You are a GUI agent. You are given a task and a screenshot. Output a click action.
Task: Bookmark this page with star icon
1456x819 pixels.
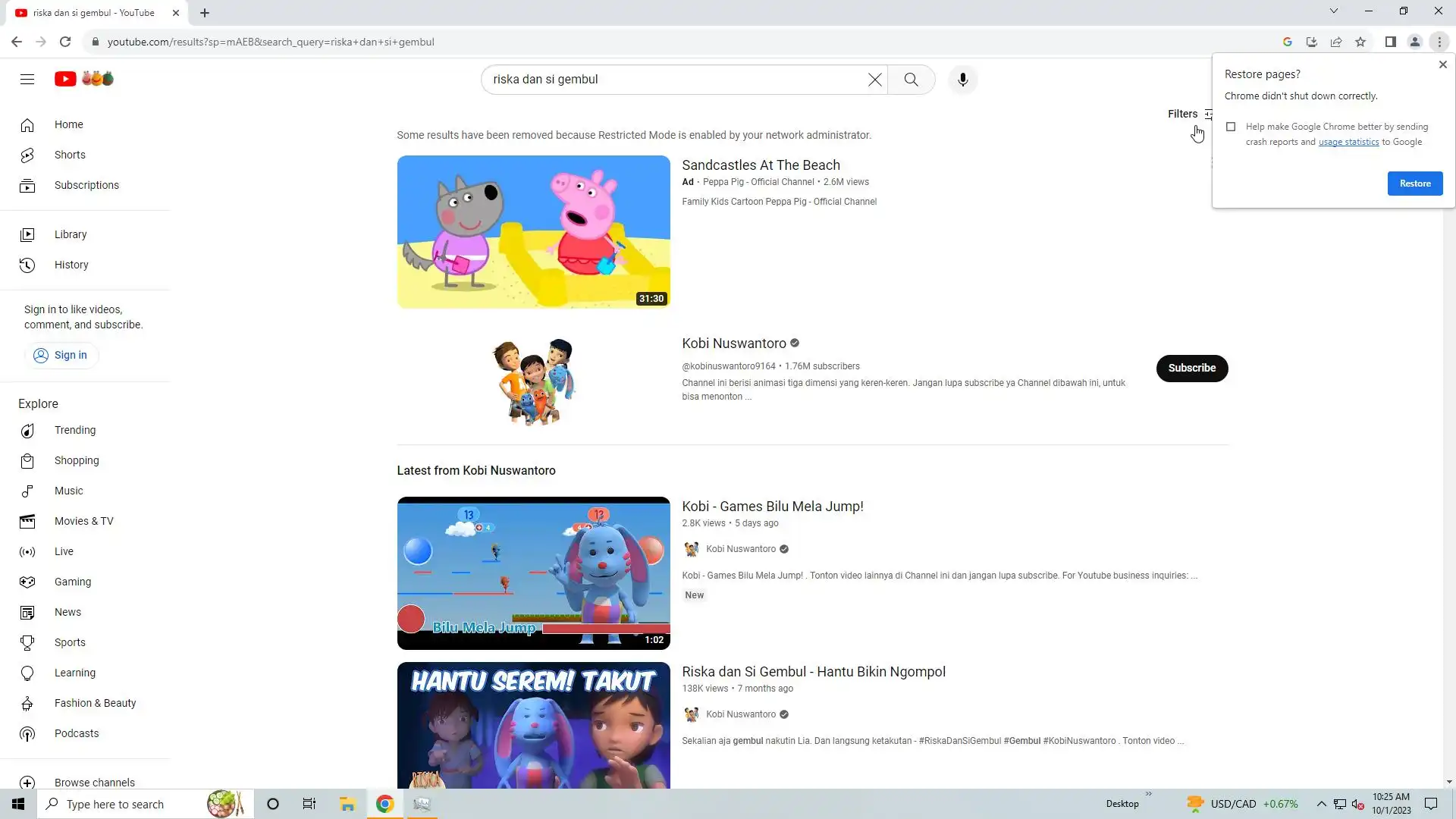coord(1360,42)
